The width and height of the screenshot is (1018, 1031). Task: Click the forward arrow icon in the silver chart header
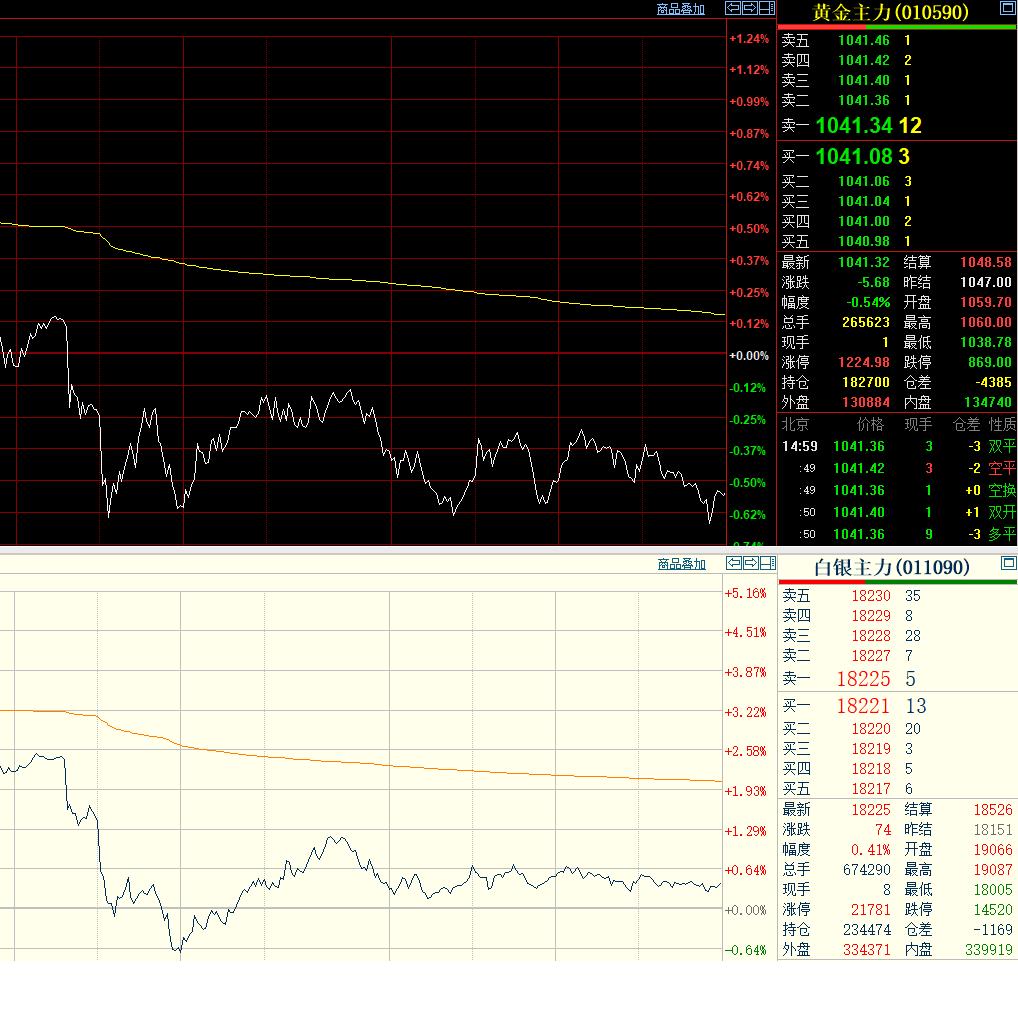[751, 563]
